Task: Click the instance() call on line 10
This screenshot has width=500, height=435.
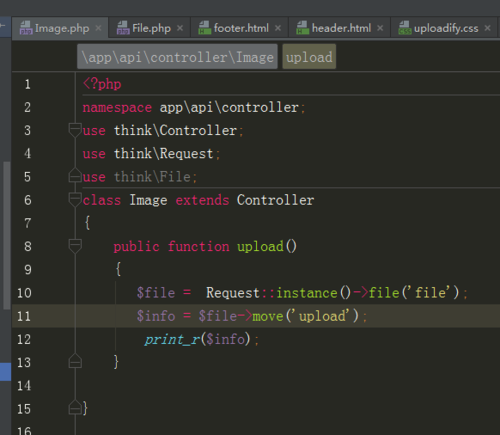Action: 313,293
